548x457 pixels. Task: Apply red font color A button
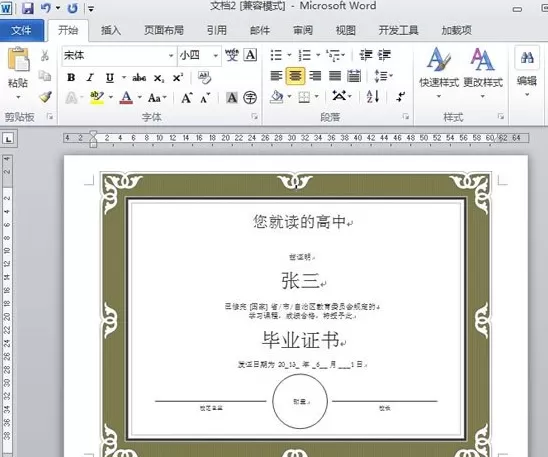pos(126,97)
